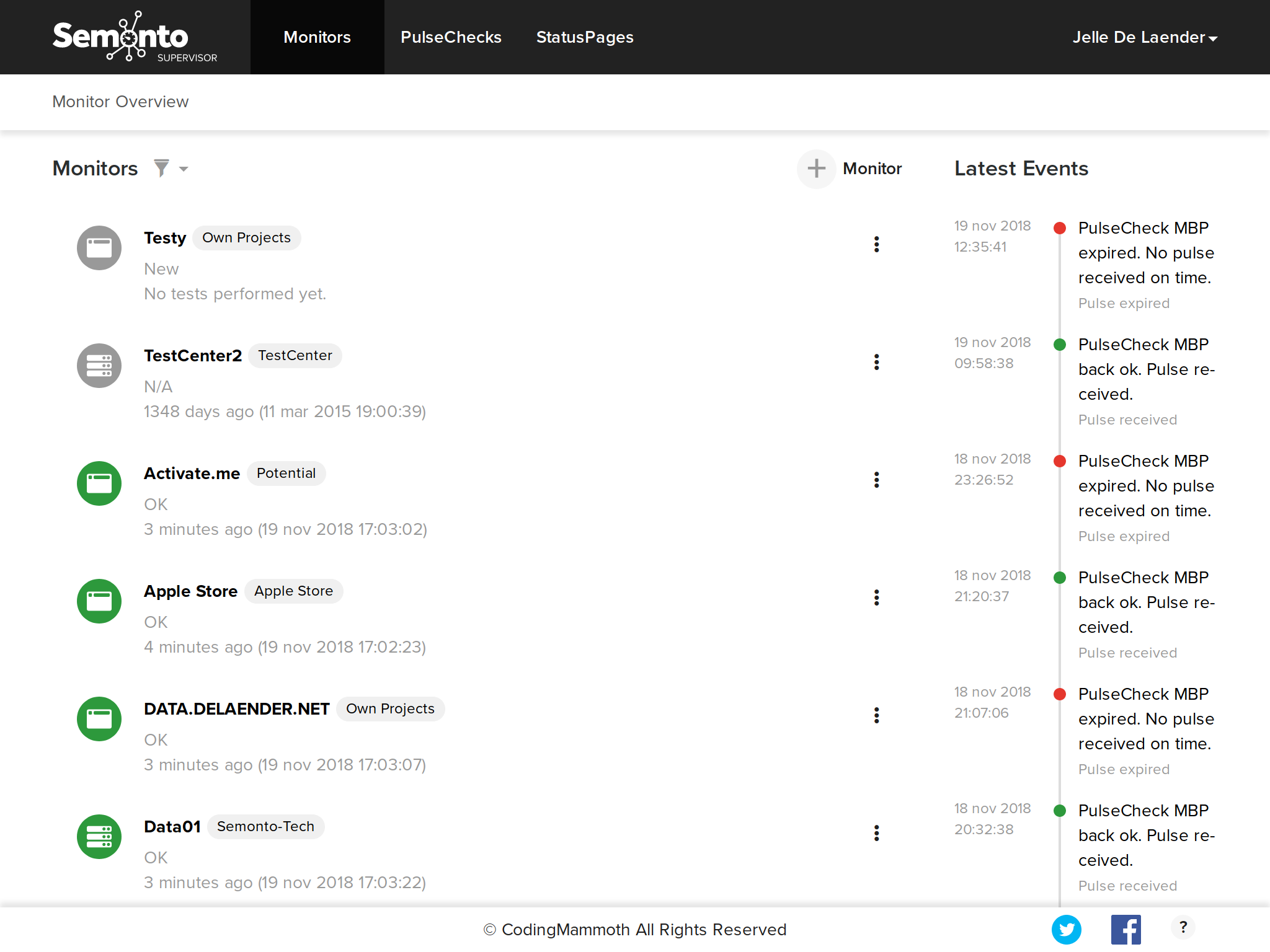
Task: Open the three-dot menu for Testy
Action: click(876, 244)
